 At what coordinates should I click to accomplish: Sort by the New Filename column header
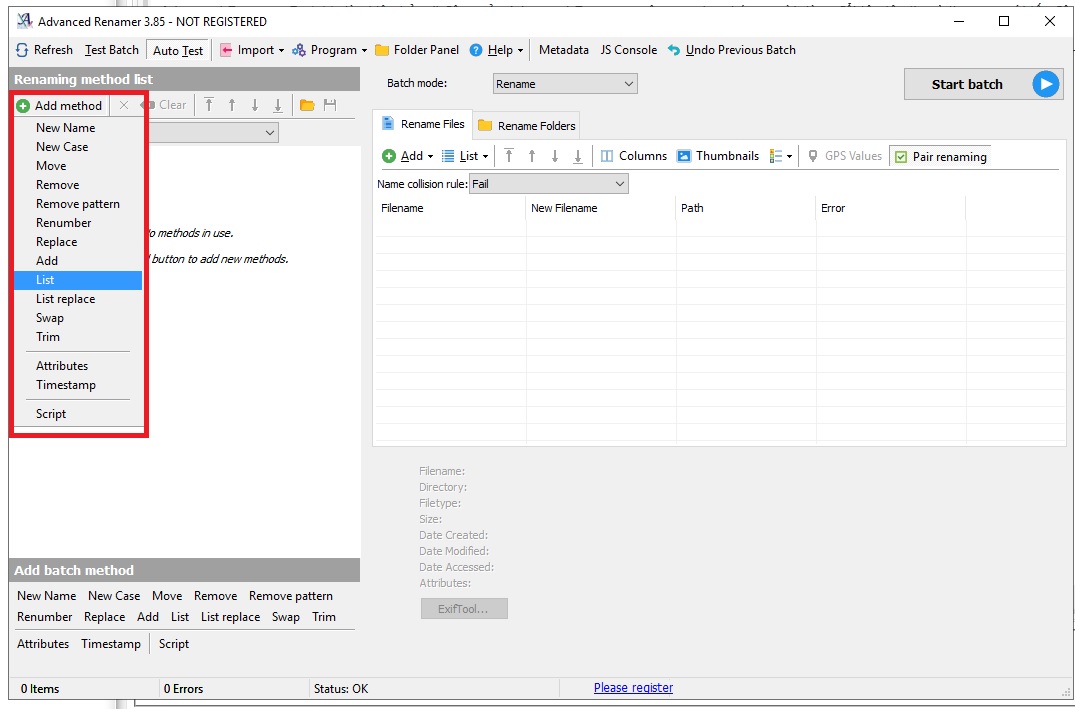[601, 208]
